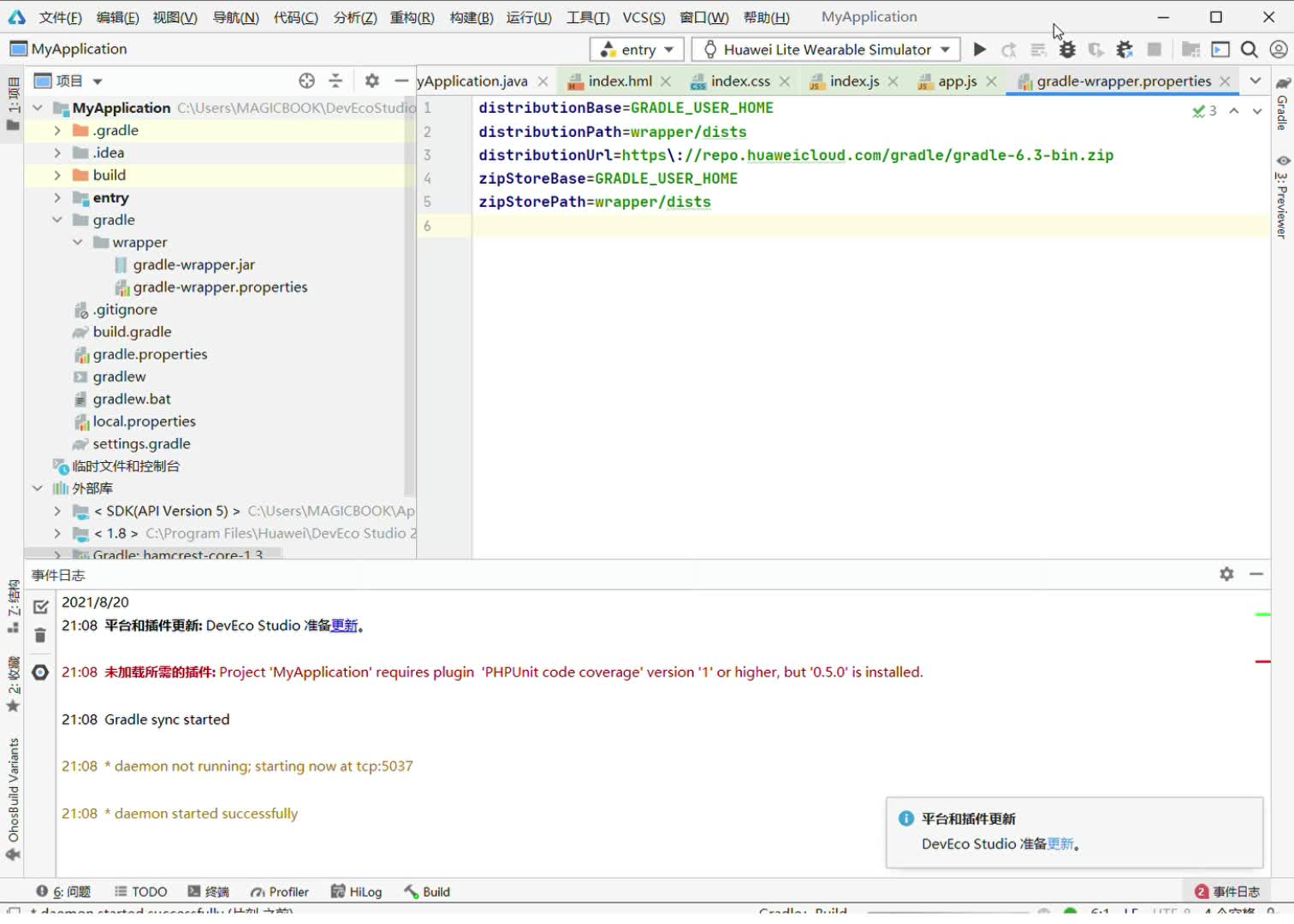Toggle the HiLog tool window tab
The height and width of the screenshot is (924, 1294).
pos(356,891)
